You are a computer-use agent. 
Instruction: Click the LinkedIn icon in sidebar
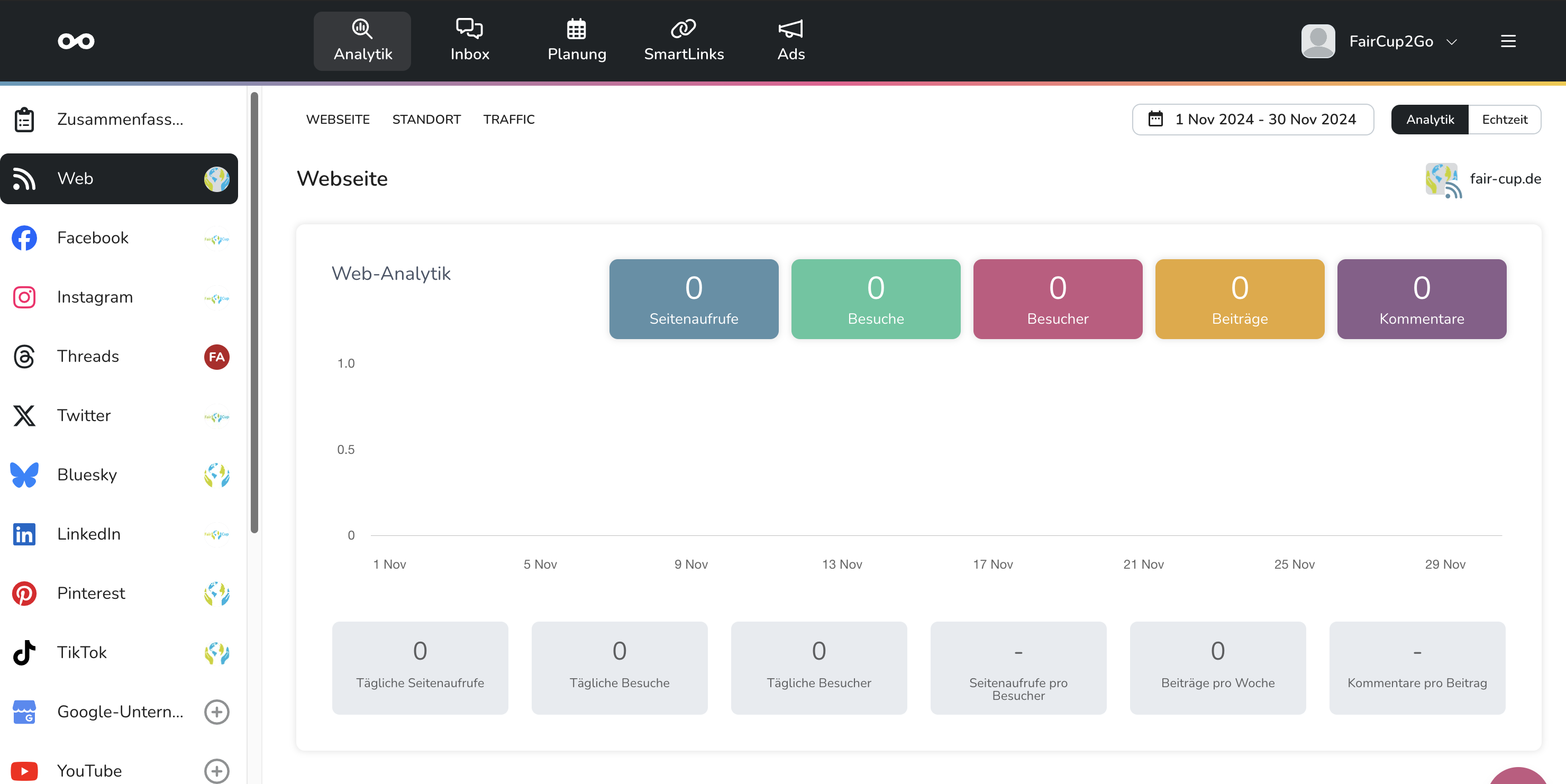point(24,534)
